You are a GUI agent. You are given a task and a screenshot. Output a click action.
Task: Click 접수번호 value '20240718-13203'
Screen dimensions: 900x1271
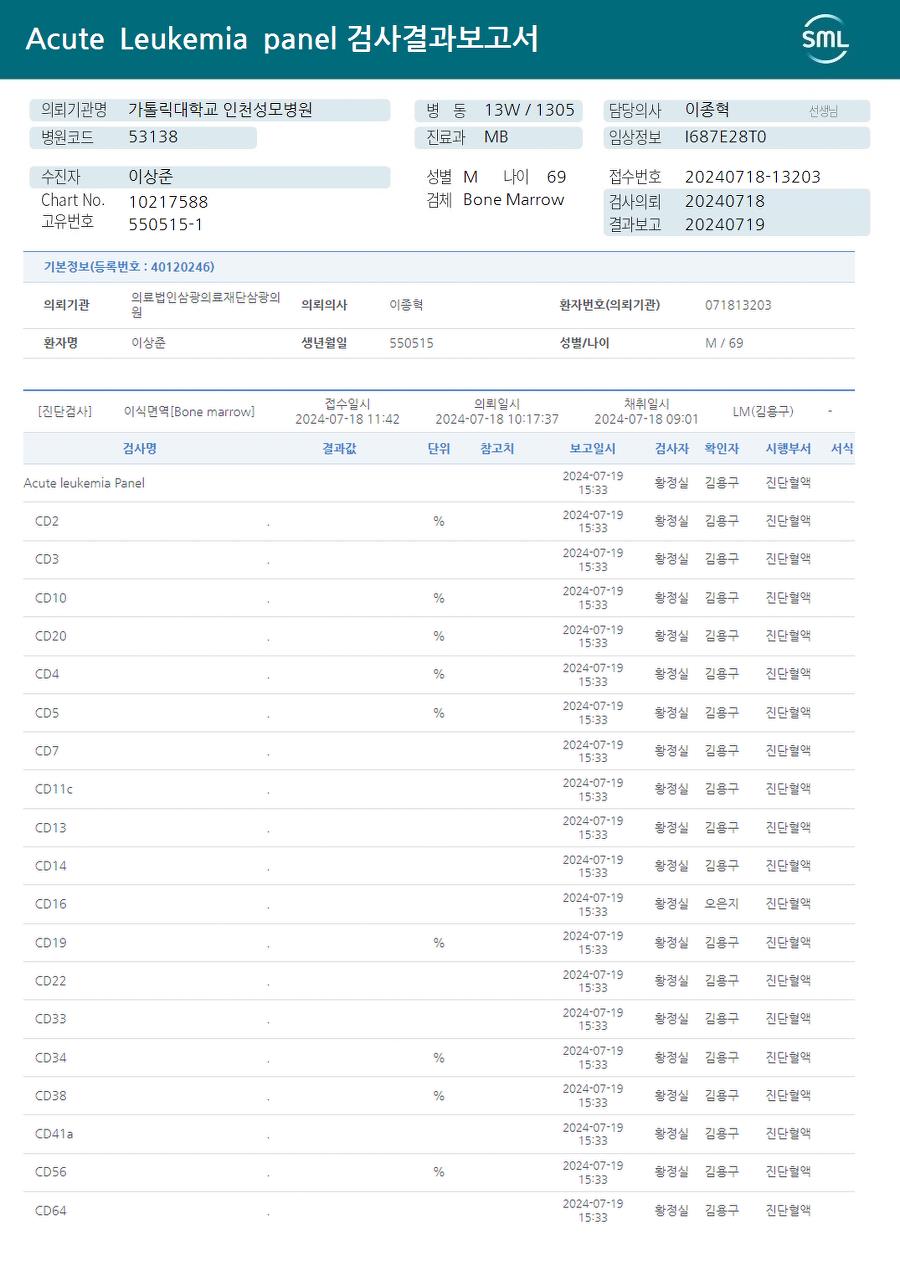click(752, 177)
